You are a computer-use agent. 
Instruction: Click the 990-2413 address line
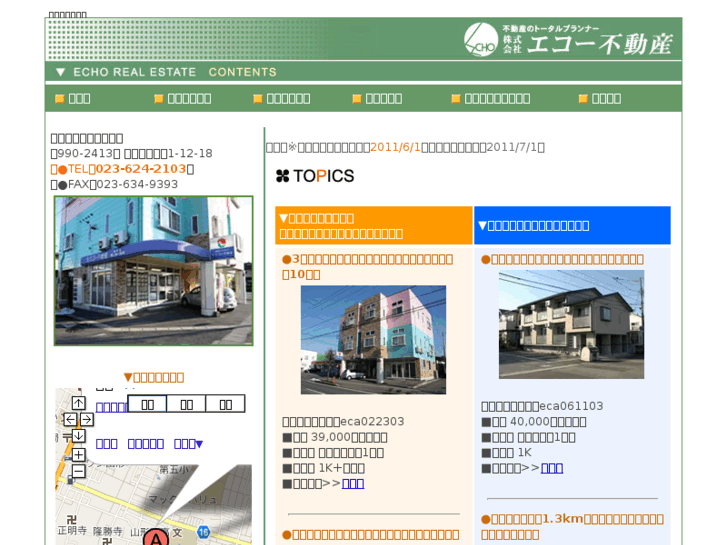(132, 154)
